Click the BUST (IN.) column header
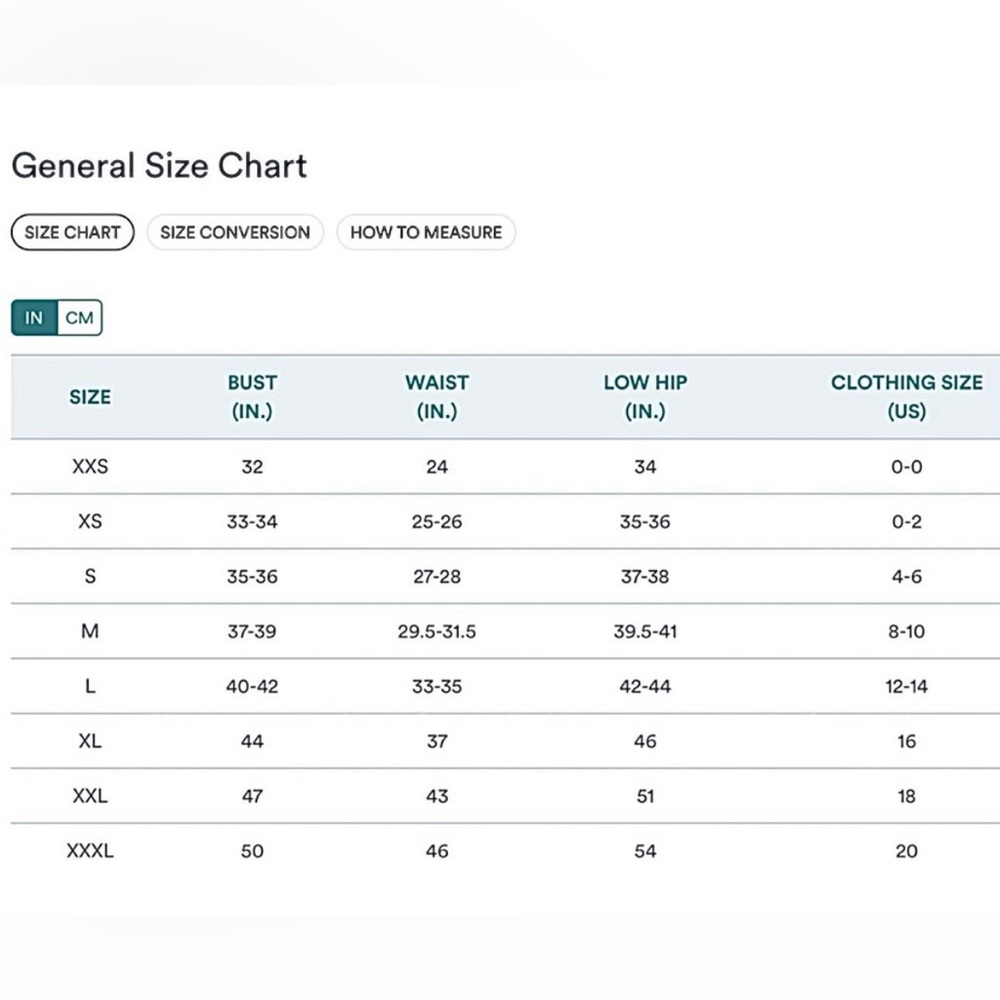 click(x=252, y=397)
